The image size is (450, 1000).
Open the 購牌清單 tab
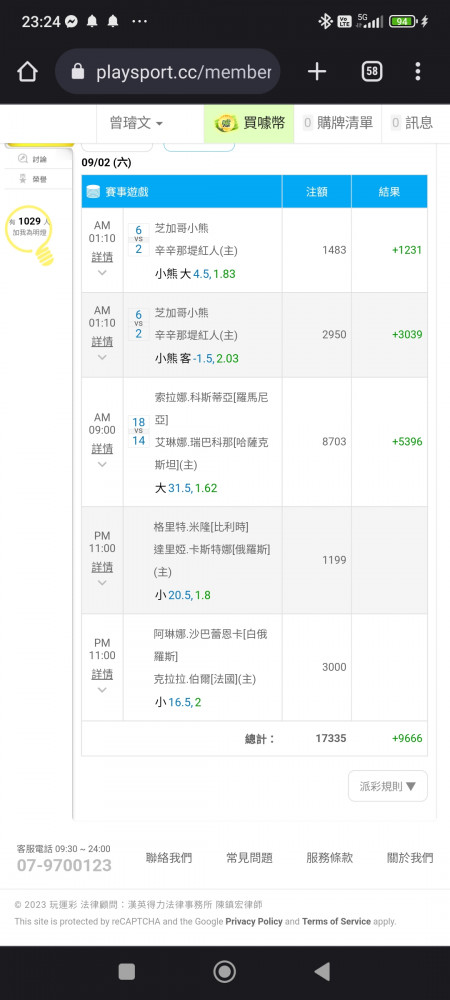click(338, 123)
